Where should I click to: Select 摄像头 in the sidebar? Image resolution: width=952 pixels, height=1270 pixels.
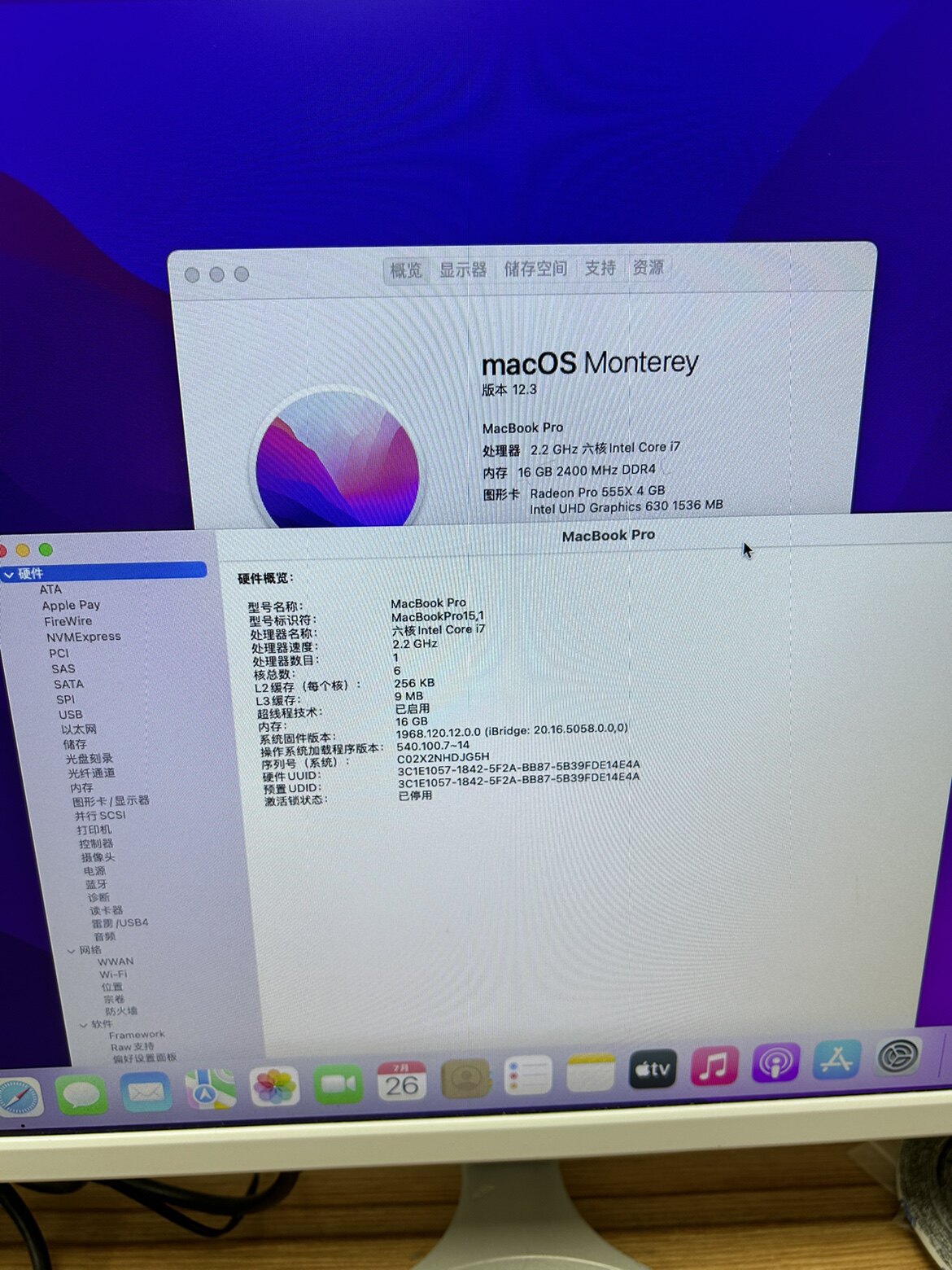click(98, 857)
